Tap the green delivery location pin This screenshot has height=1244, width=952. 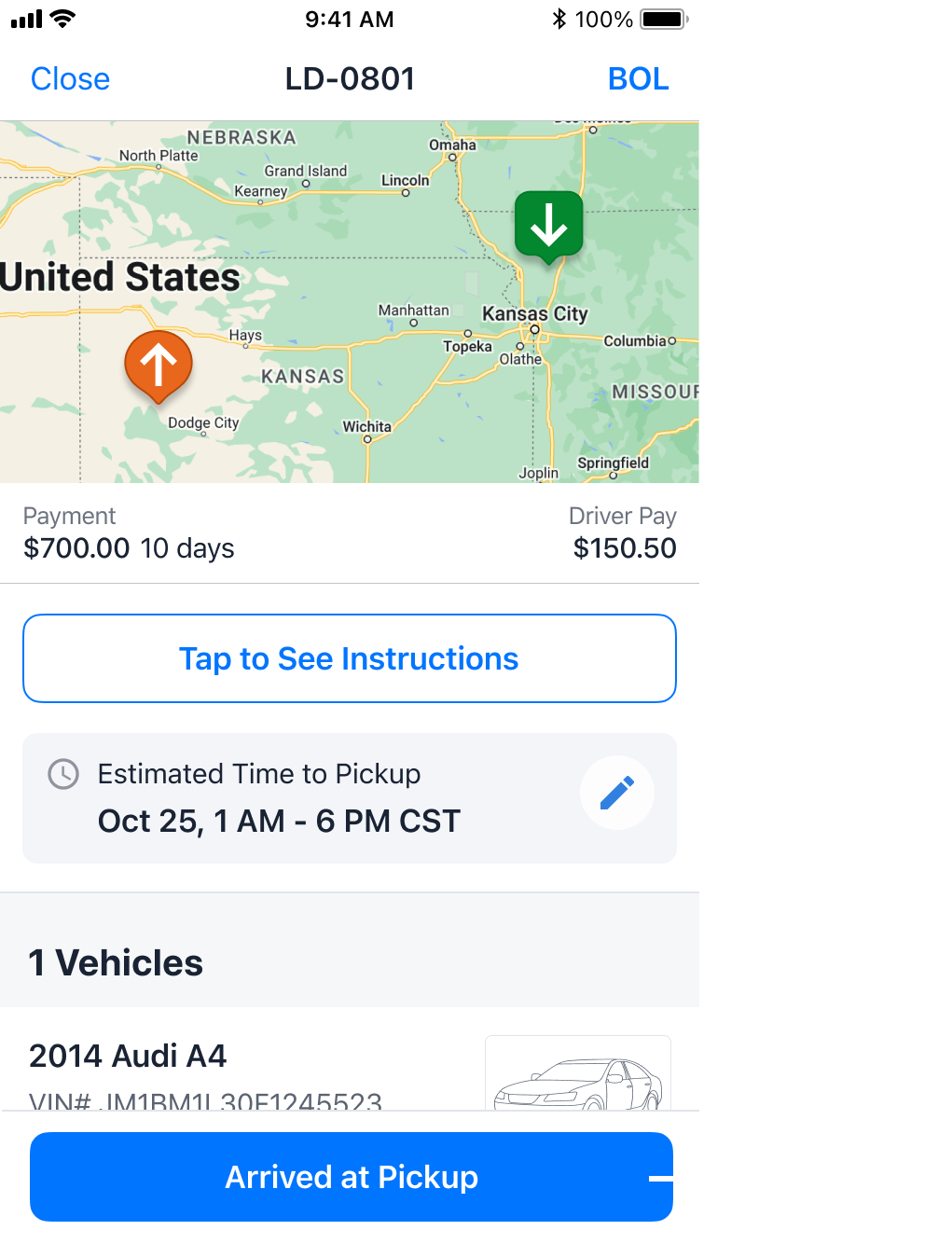tap(549, 227)
